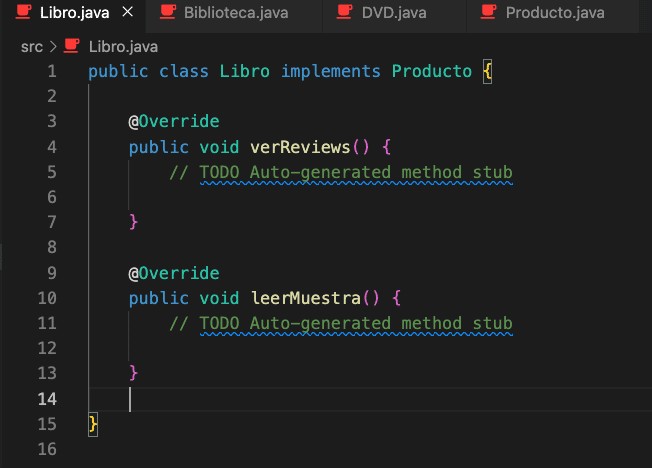Close the Libro.java tab
This screenshot has width=652, height=468.
click(128, 12)
